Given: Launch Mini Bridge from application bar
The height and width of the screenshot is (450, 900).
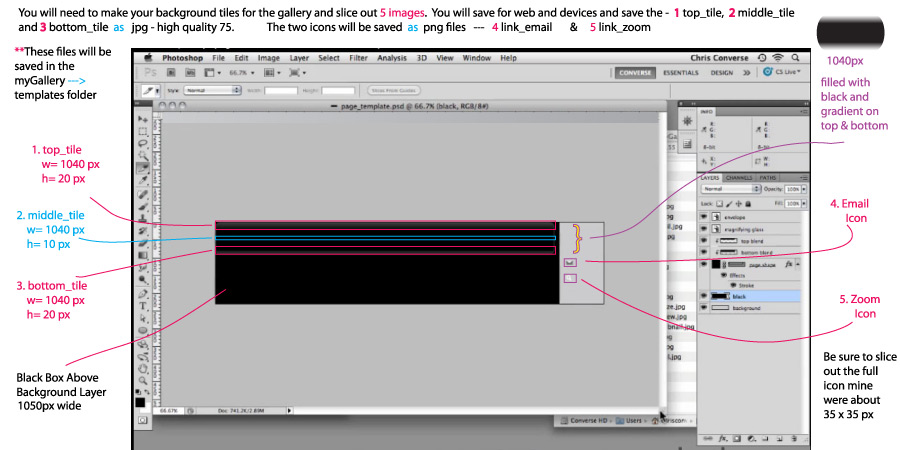Looking at the screenshot, I should click(x=189, y=73).
